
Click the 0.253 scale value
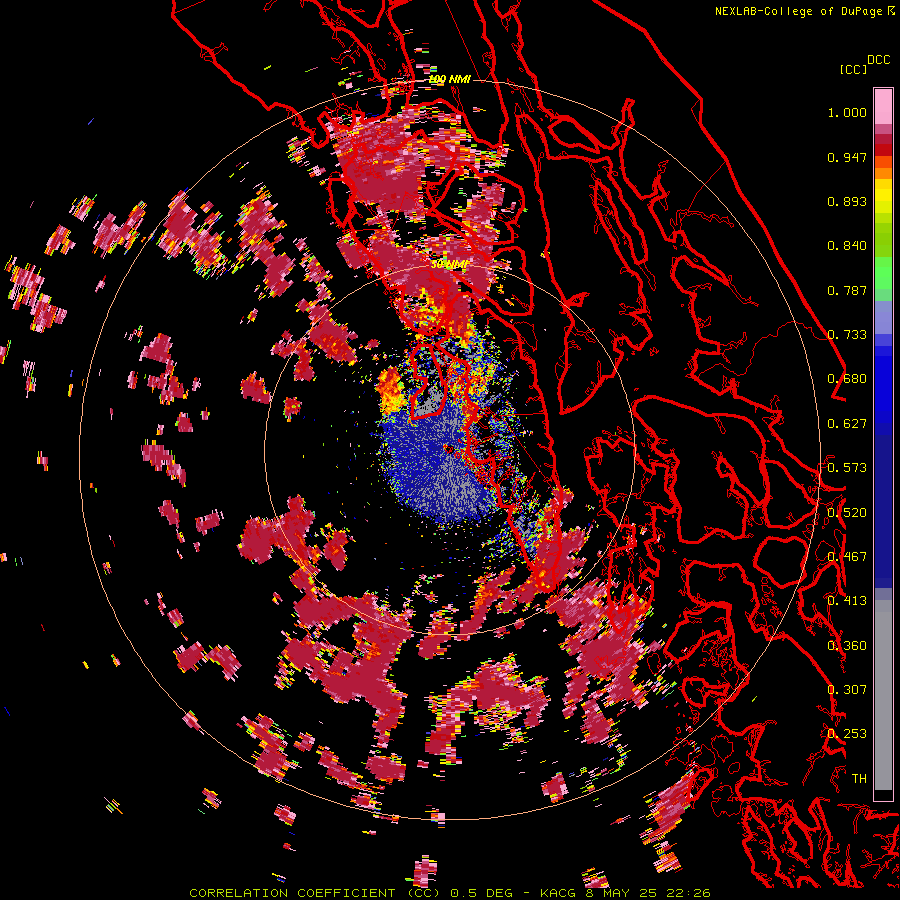(x=847, y=734)
